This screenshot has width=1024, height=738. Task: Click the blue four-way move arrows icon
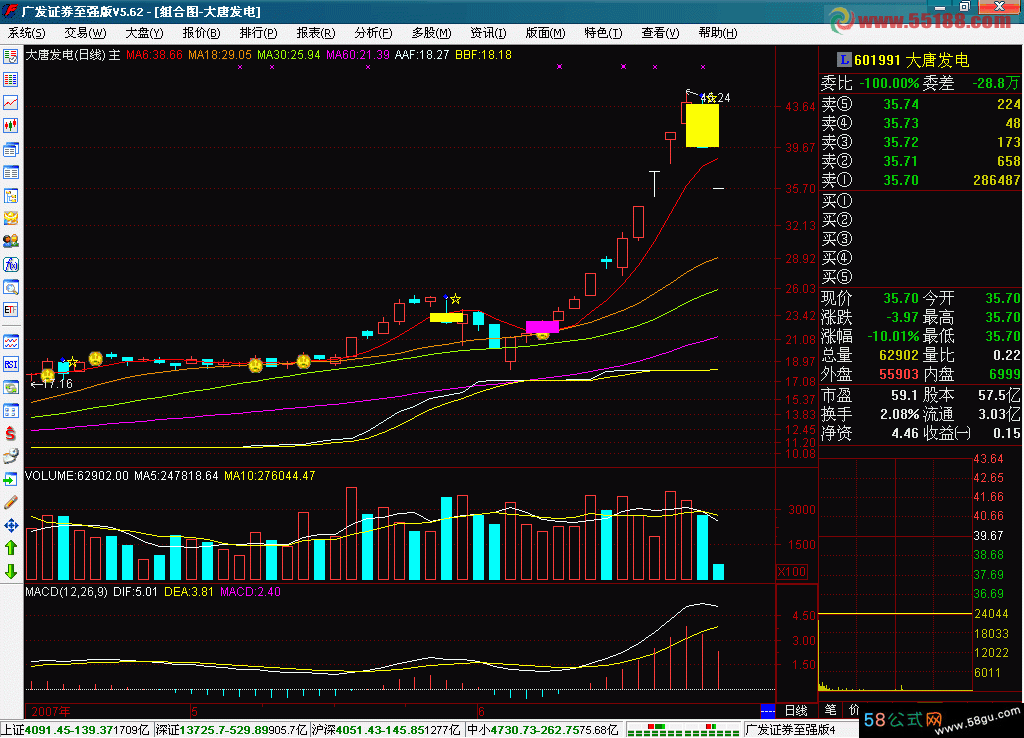10,525
